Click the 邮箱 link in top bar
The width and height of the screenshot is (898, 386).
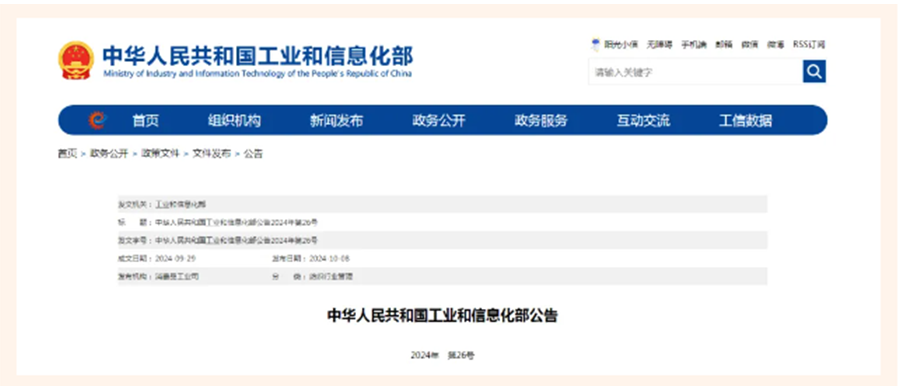[x=724, y=45]
